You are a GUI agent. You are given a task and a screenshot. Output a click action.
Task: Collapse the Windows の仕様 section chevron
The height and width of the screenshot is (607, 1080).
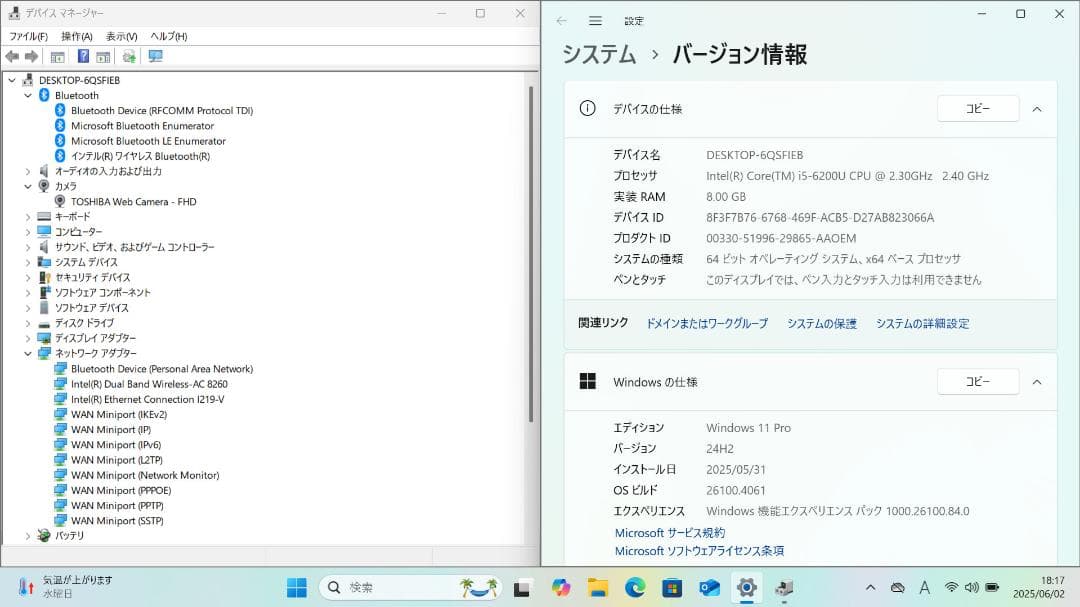(1035, 381)
